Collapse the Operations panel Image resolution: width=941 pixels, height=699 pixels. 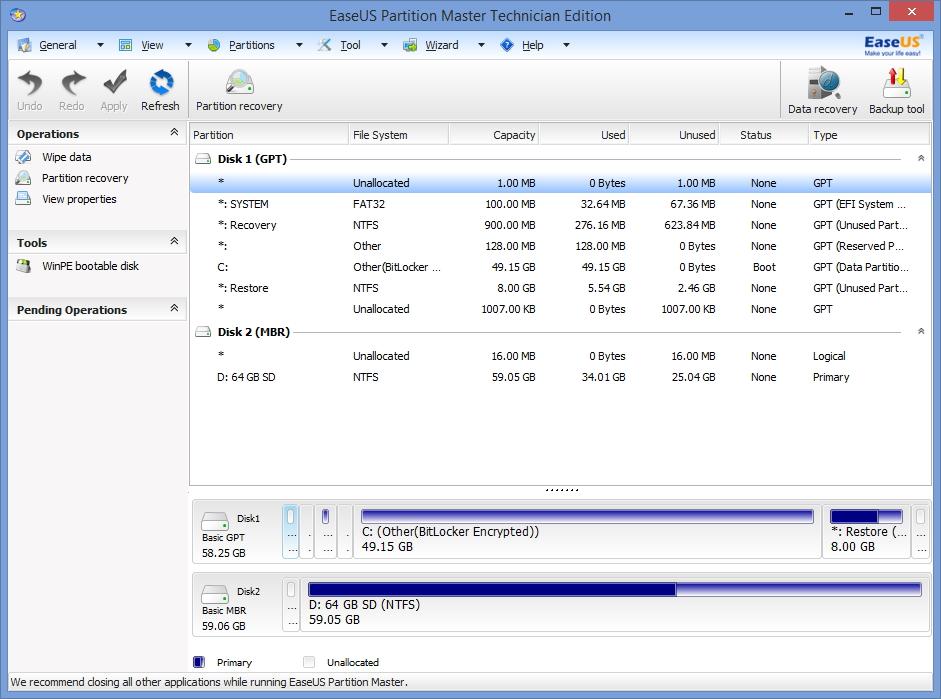click(x=174, y=132)
